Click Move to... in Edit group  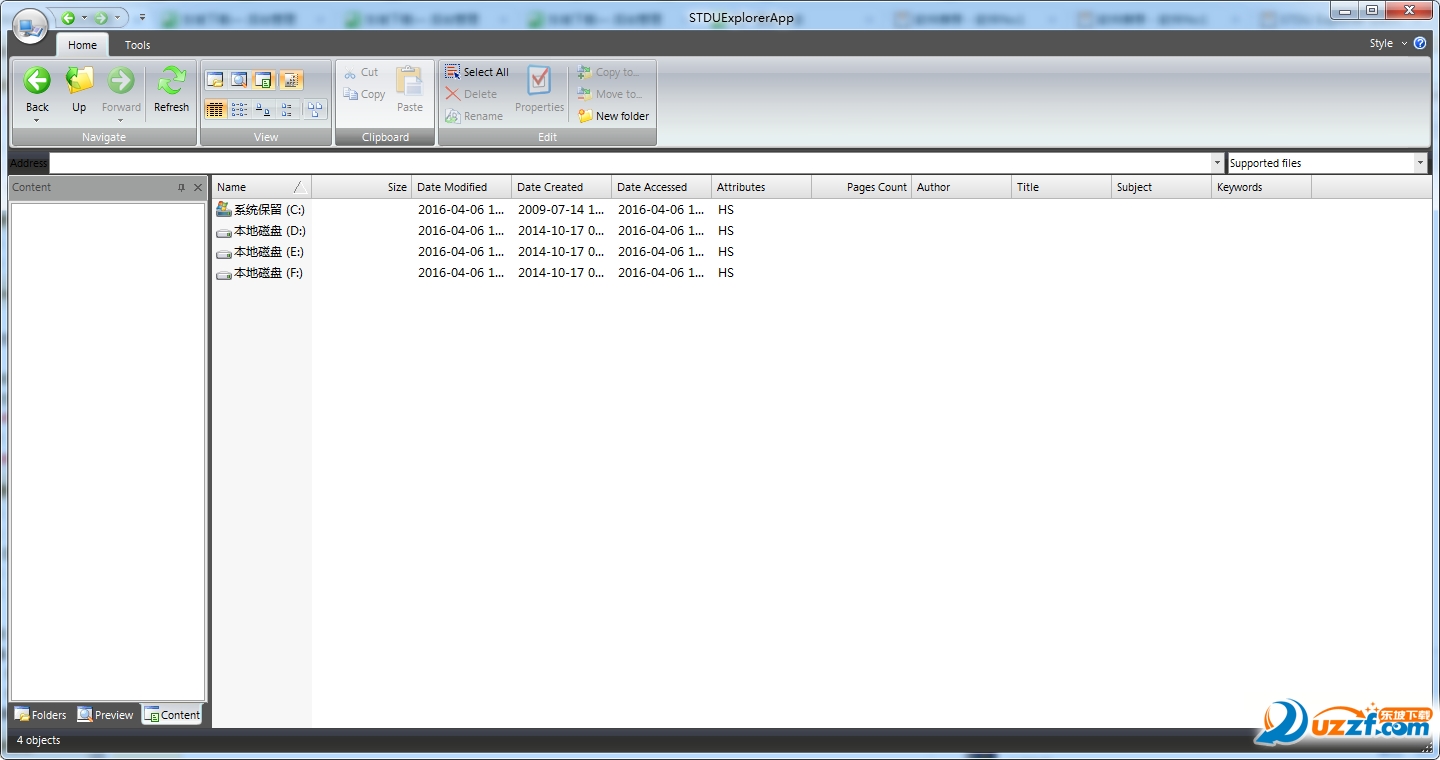click(609, 94)
